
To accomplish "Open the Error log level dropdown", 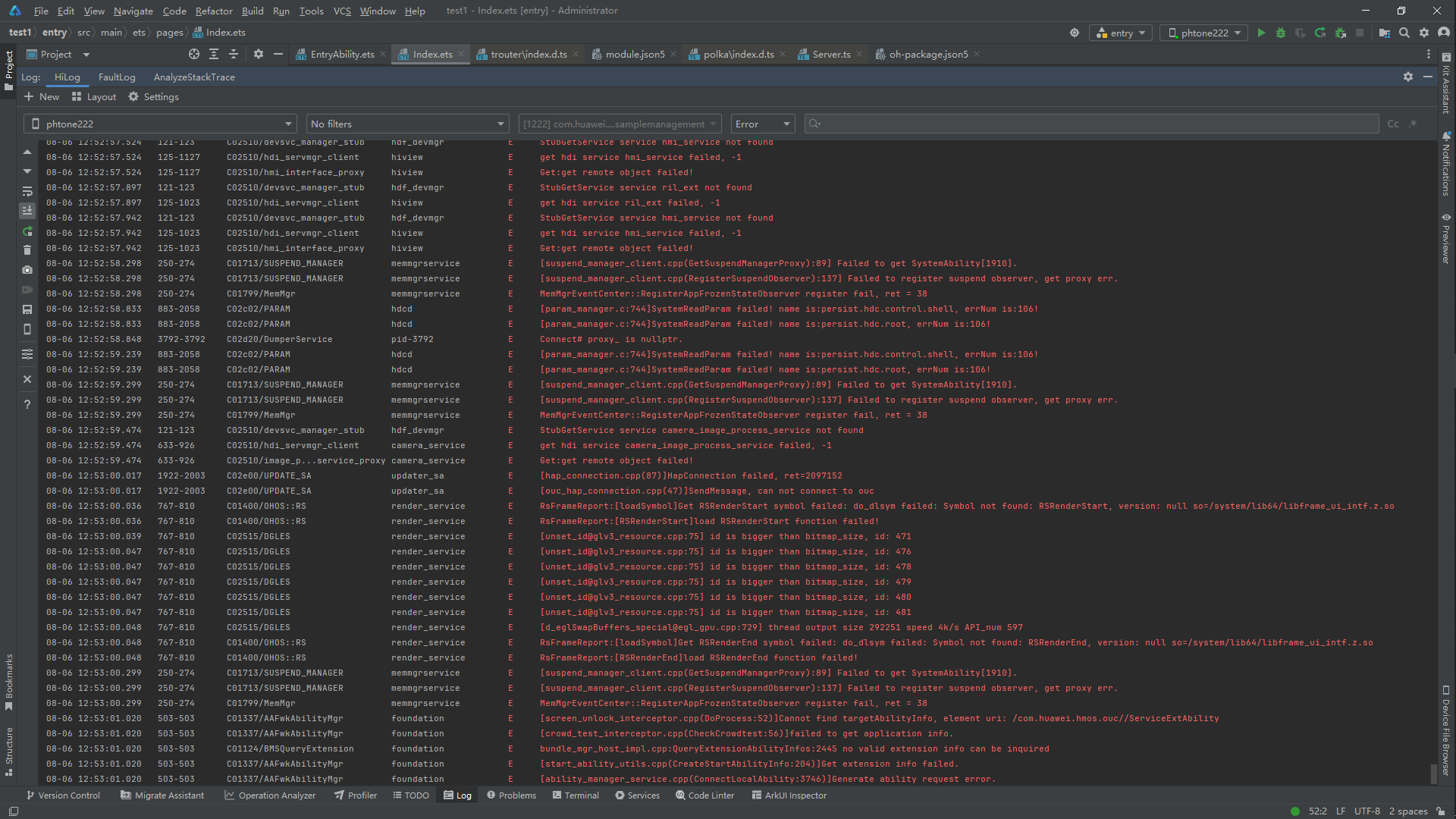I will tap(763, 124).
